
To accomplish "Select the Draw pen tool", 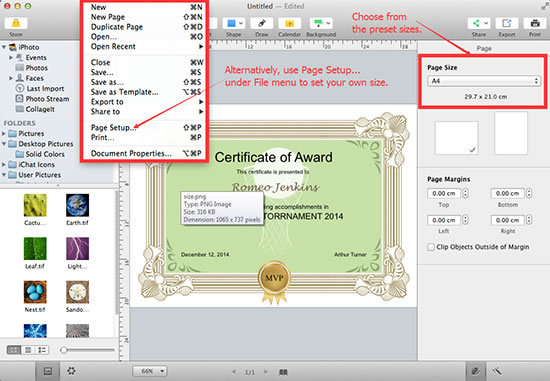I will coord(262,24).
